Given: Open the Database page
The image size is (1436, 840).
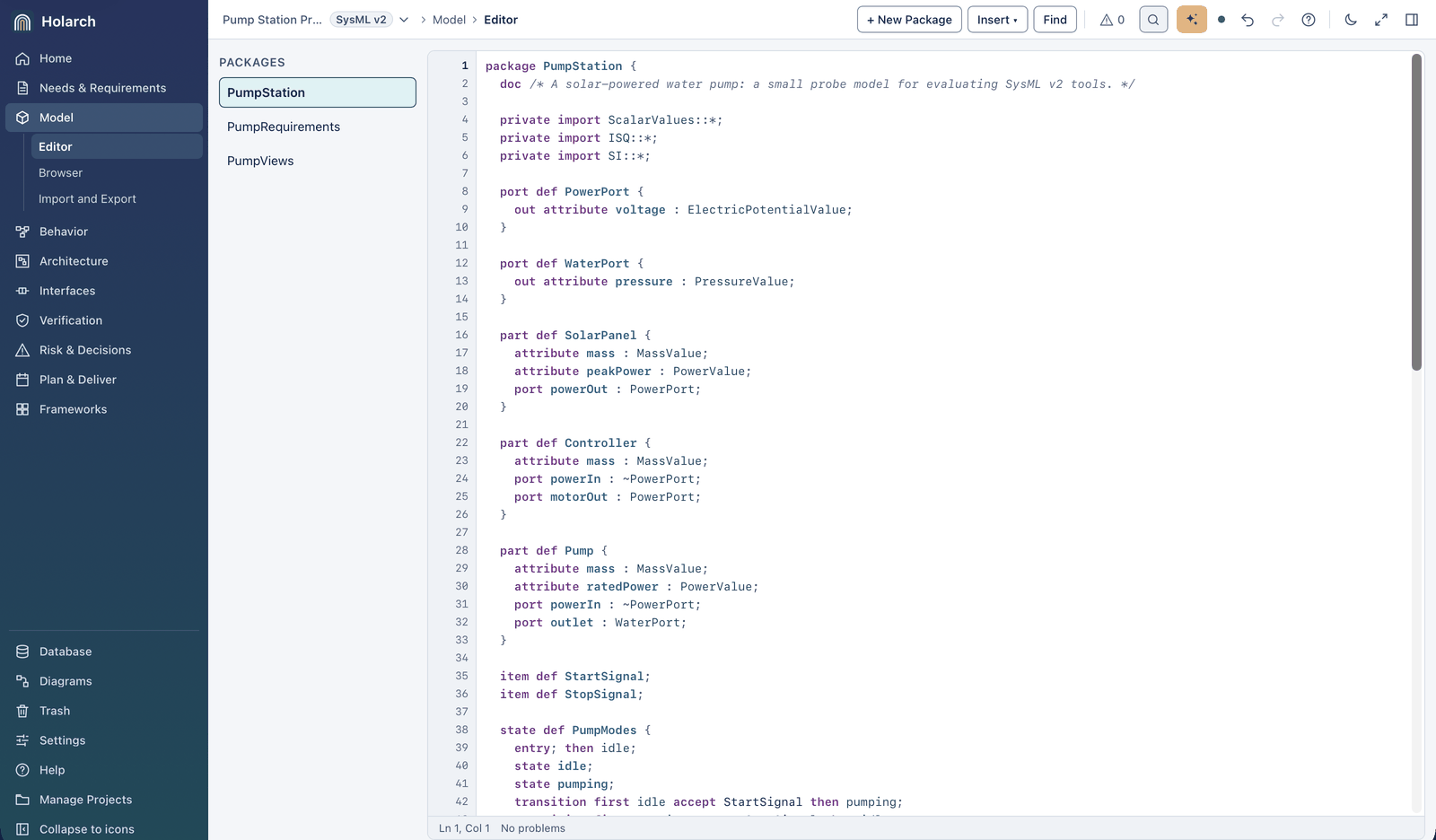Looking at the screenshot, I should [x=104, y=652].
